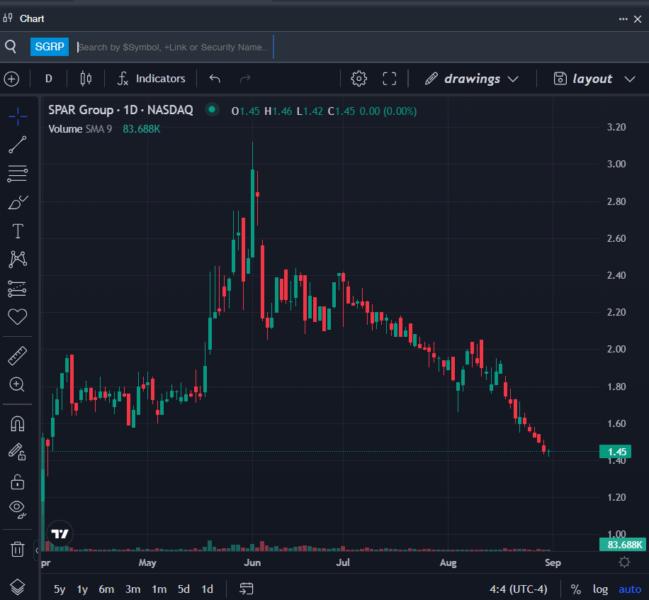This screenshot has width=649, height=600.
Task: Open the heart favorites icons tool
Action: (x=17, y=317)
